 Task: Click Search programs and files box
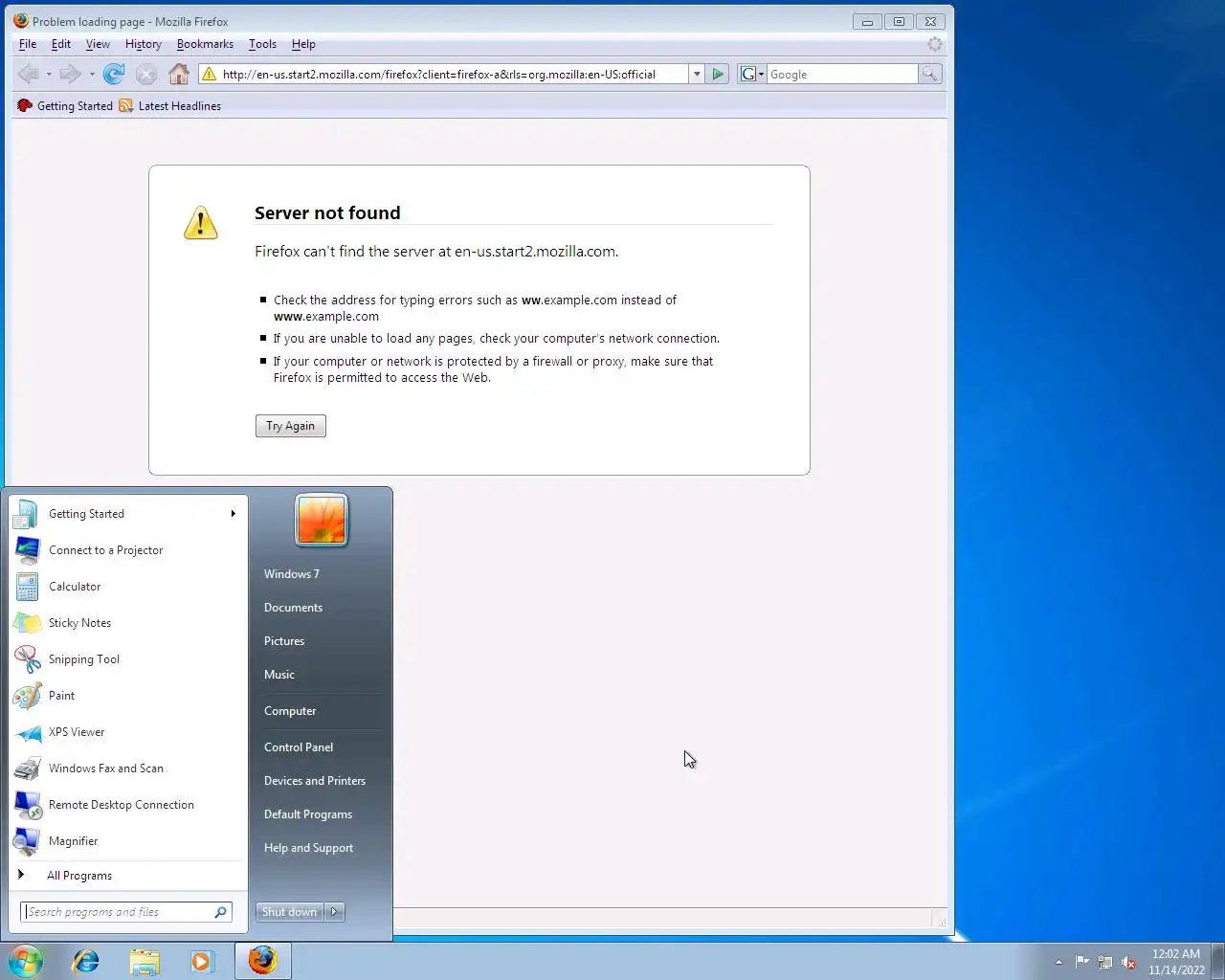[126, 912]
